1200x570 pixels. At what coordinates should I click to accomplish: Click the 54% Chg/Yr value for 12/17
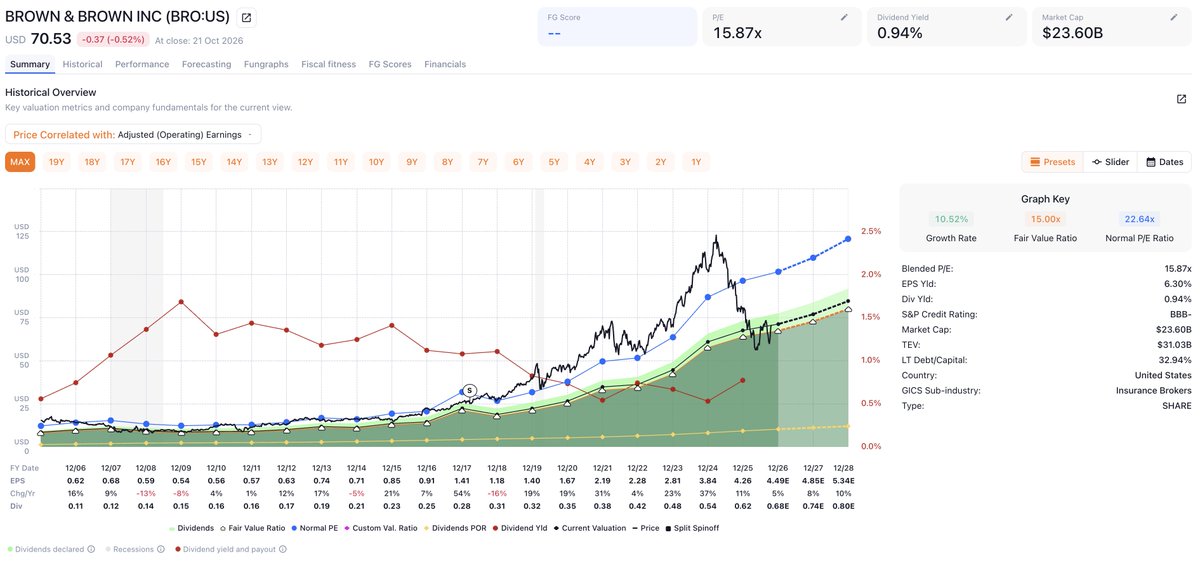(462, 493)
